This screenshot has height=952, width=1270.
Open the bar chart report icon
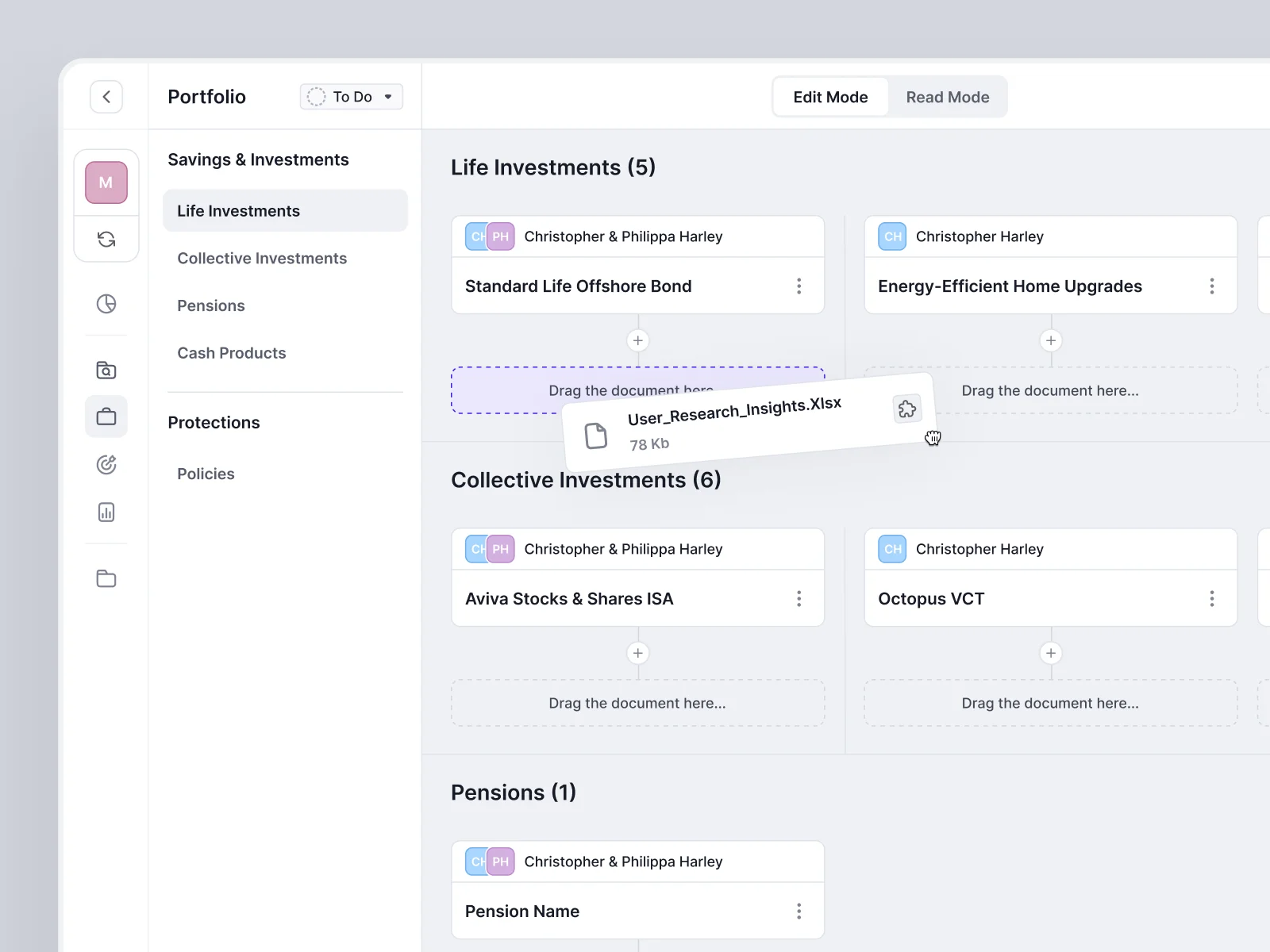pos(106,512)
